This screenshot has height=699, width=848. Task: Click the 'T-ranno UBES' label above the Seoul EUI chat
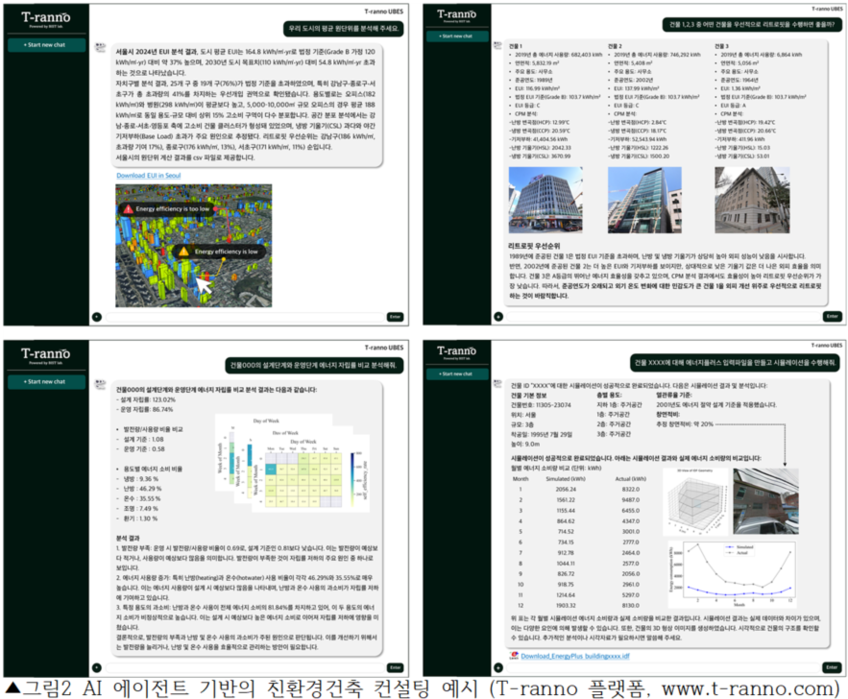pos(384,11)
